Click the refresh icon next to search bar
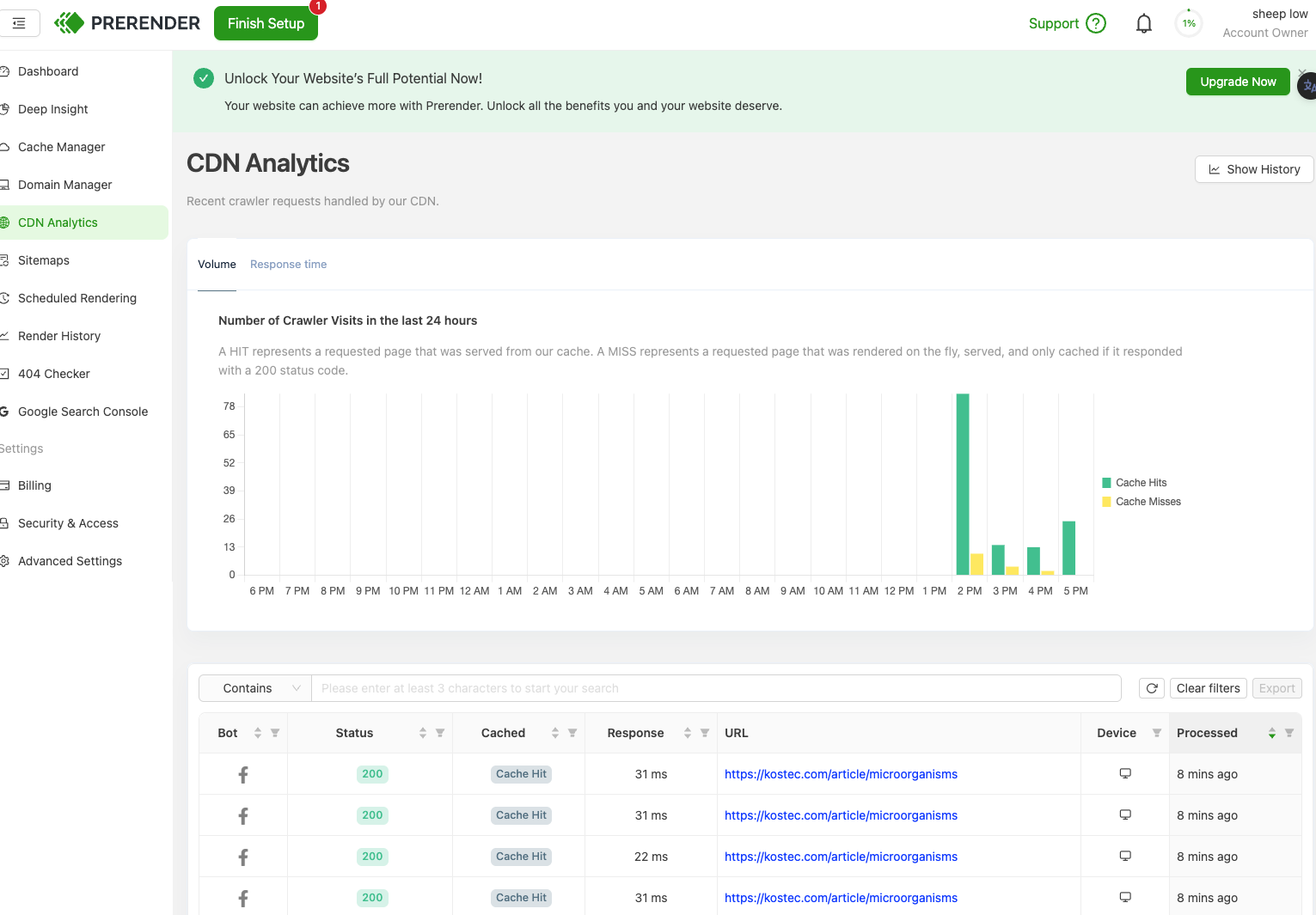 [x=1152, y=688]
